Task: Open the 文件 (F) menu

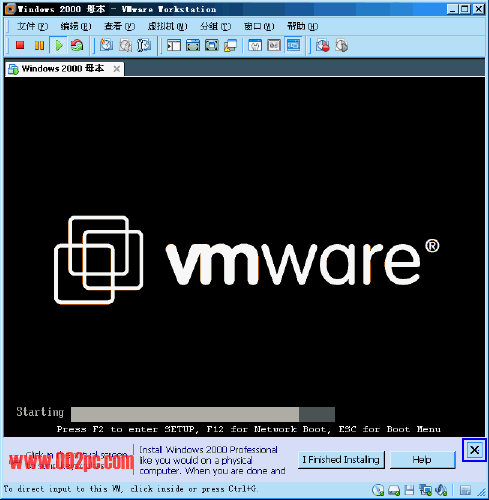Action: coord(32,26)
